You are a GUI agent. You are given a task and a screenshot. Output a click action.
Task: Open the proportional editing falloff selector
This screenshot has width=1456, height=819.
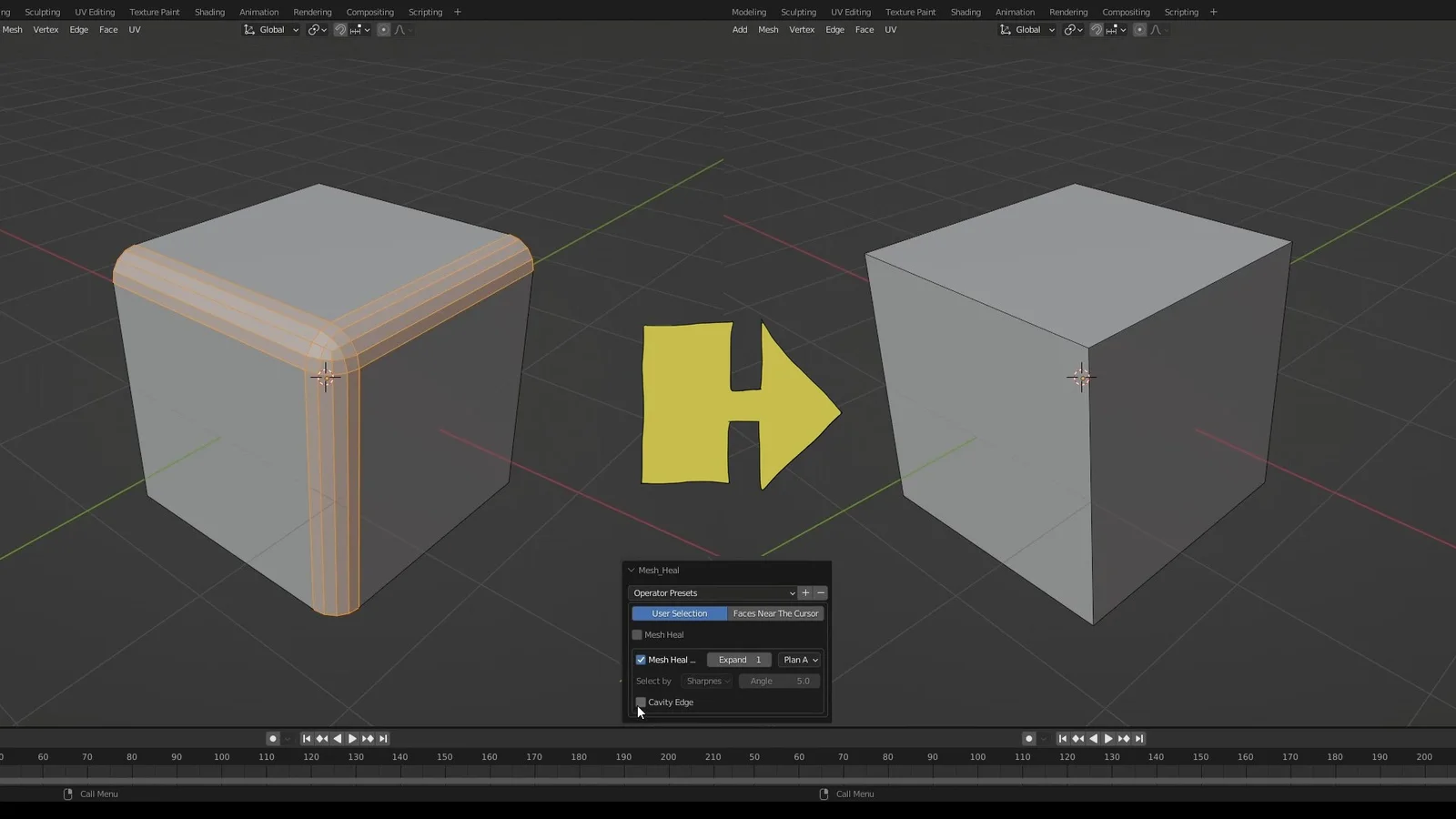pyautogui.click(x=401, y=29)
